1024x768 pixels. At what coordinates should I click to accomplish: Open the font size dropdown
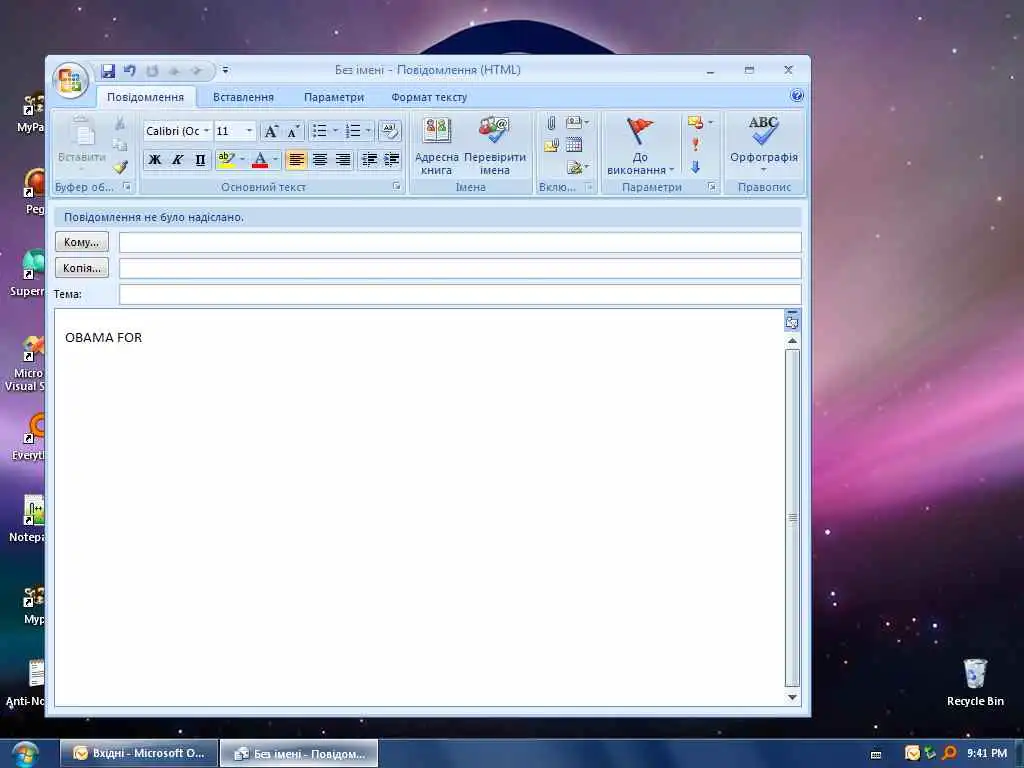click(249, 131)
